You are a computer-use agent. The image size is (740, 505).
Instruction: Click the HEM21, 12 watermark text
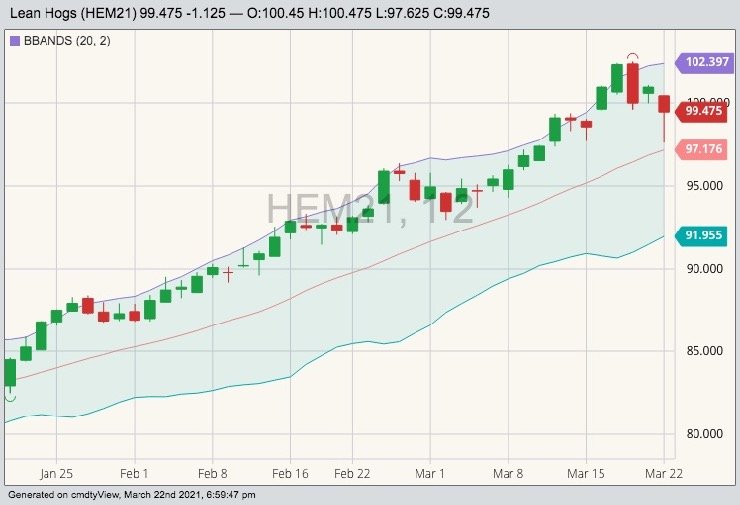(x=370, y=209)
